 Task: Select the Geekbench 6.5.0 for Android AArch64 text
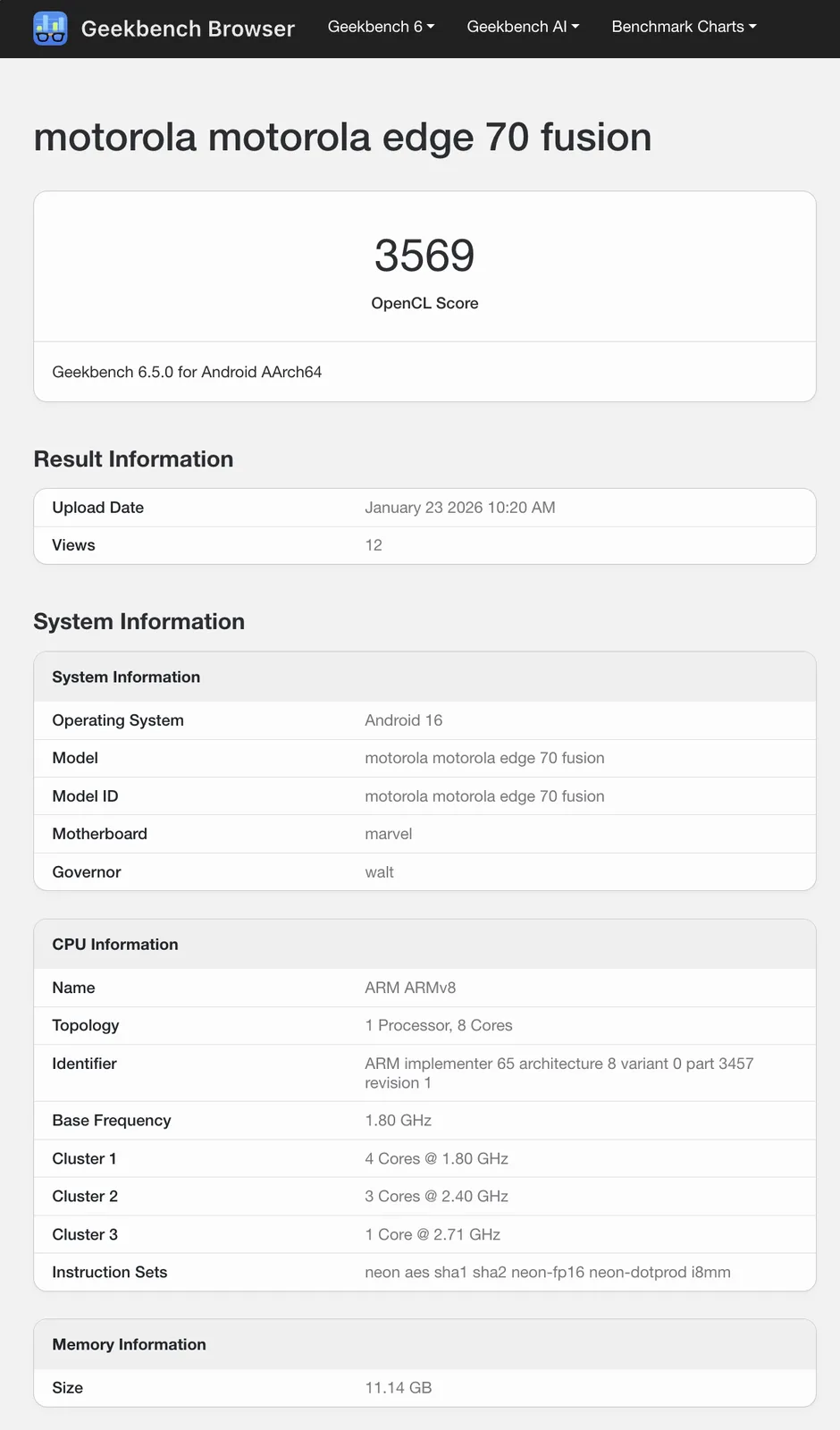coord(187,372)
